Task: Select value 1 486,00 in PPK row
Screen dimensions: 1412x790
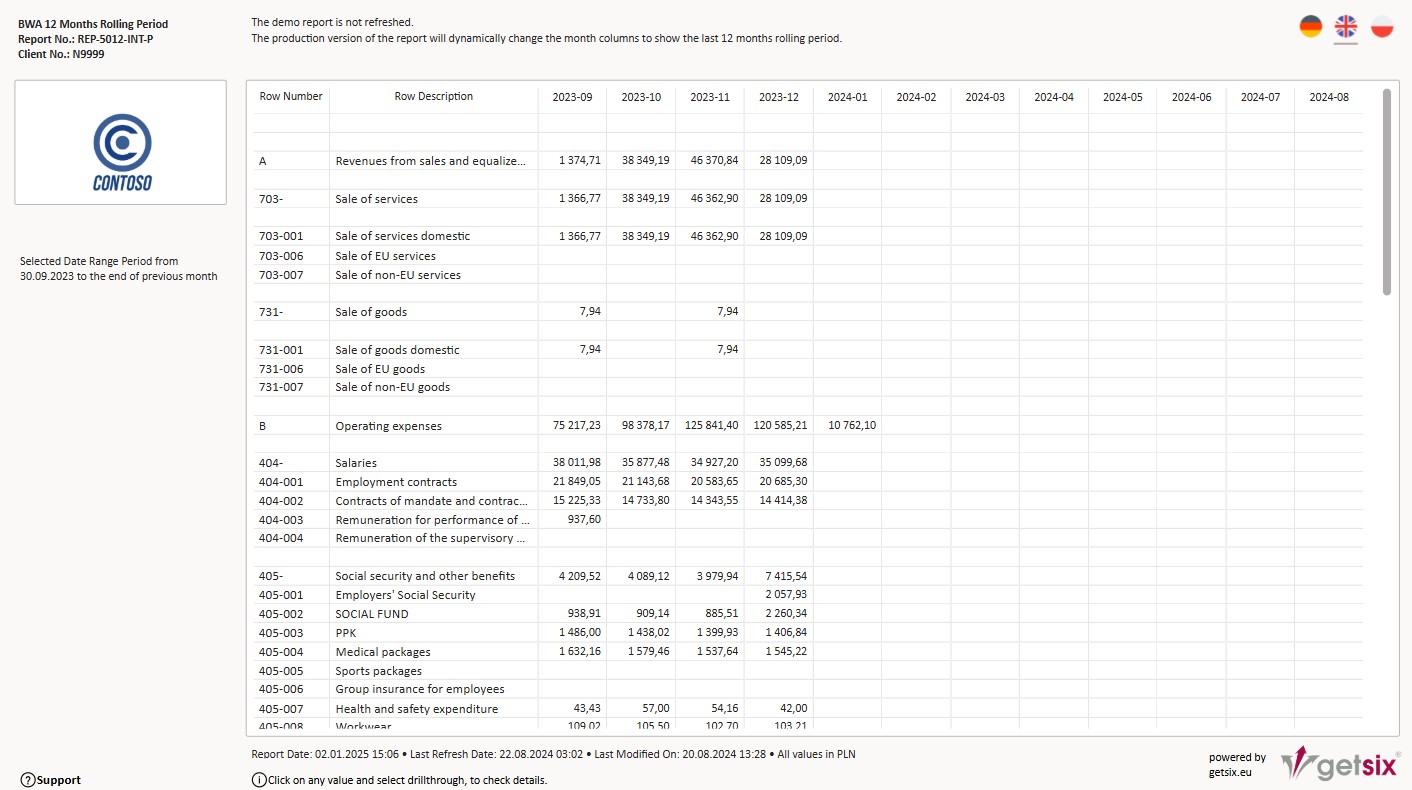Action: (580, 633)
